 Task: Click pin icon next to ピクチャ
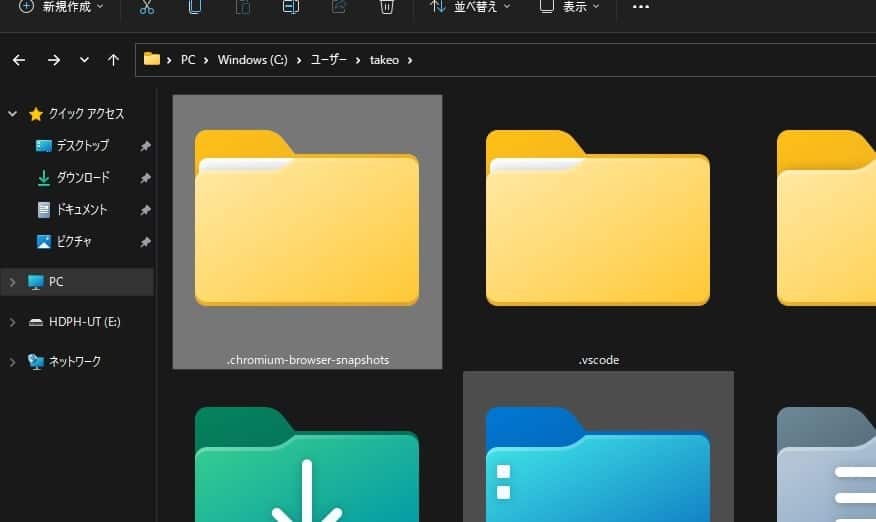coord(145,242)
